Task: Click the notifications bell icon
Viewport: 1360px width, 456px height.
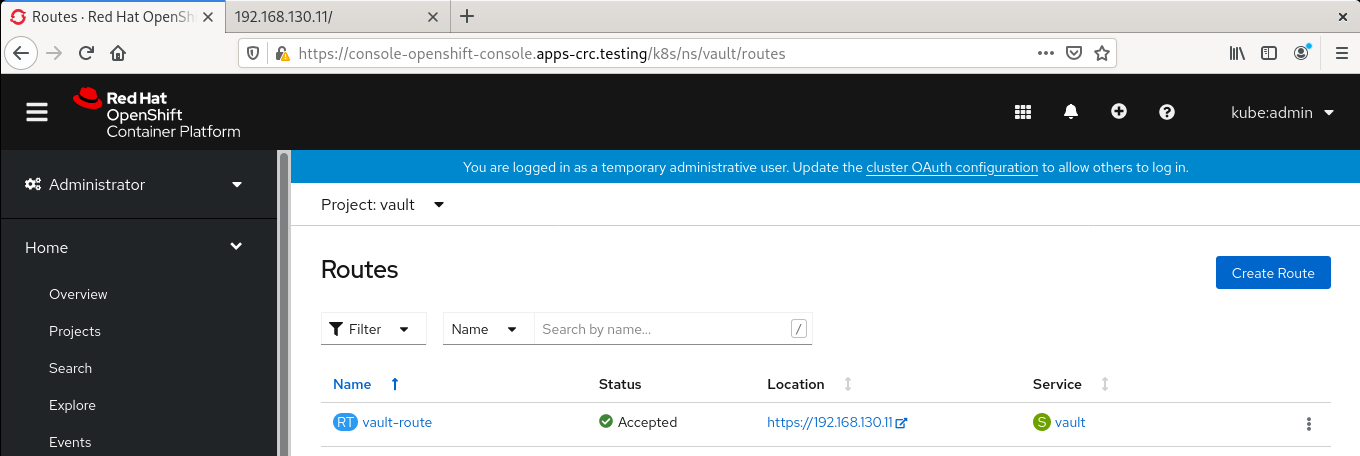Action: point(1071,112)
